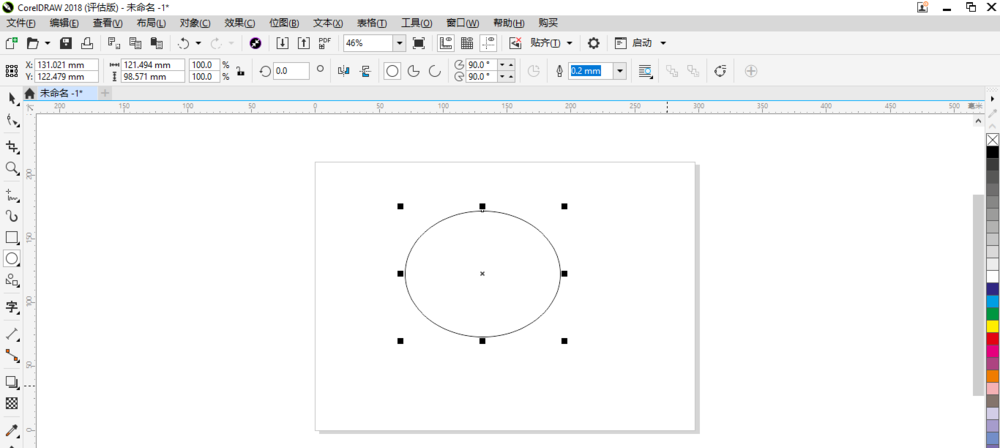This screenshot has height=448, width=1000.
Task: Create a new document with the New icon
Action: (11, 43)
